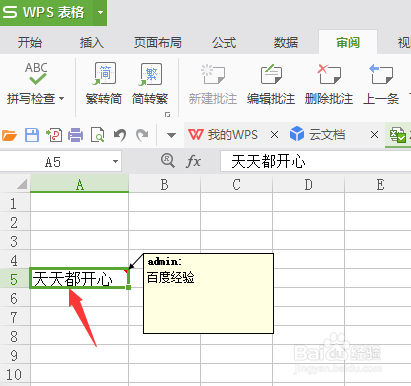
Task: Expand the WPS 表格 menu dropdown arrow
Action: tap(100, 13)
